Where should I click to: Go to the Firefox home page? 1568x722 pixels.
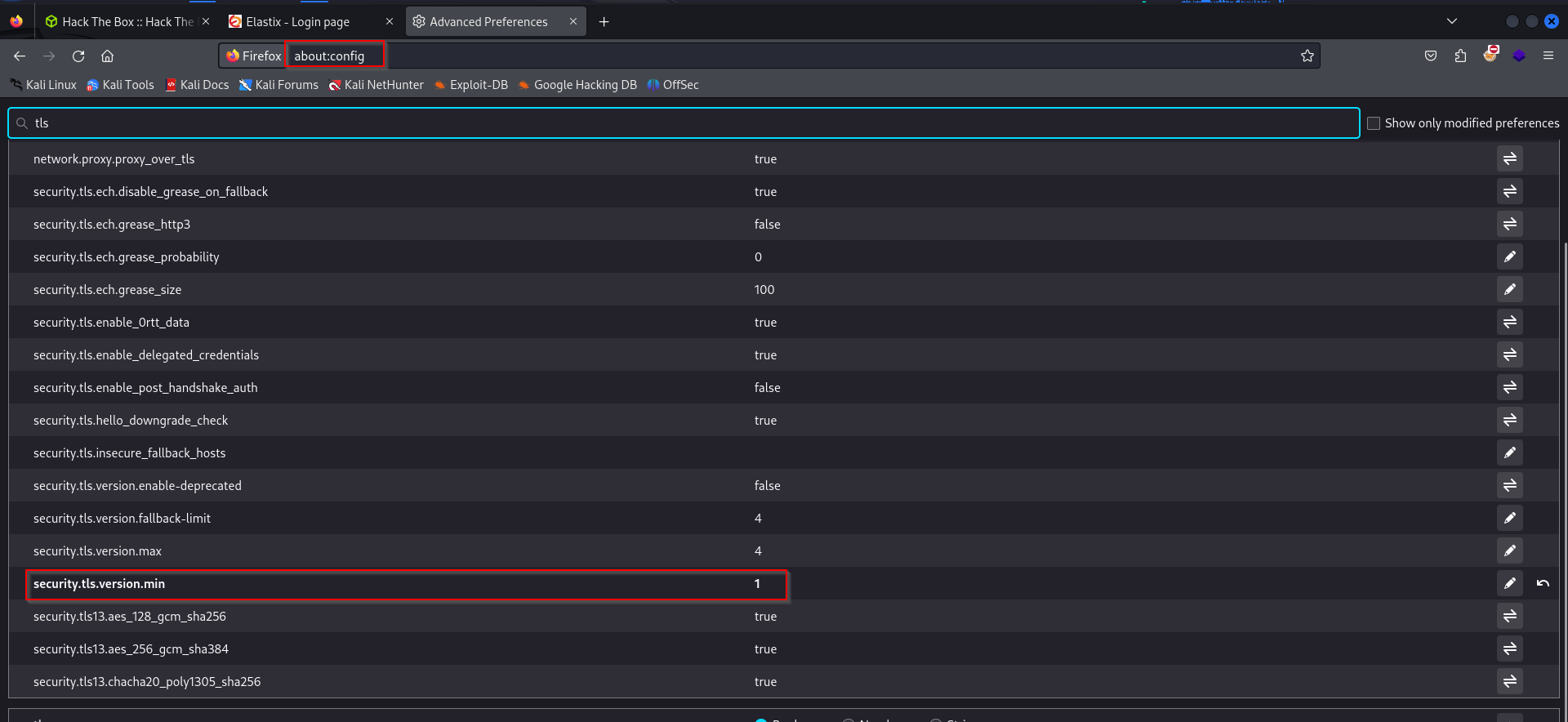[107, 56]
